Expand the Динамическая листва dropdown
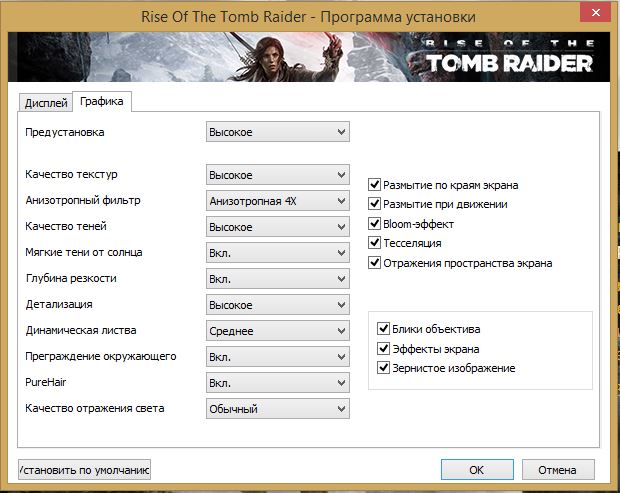Screen dimensions: 620x493 [278, 331]
